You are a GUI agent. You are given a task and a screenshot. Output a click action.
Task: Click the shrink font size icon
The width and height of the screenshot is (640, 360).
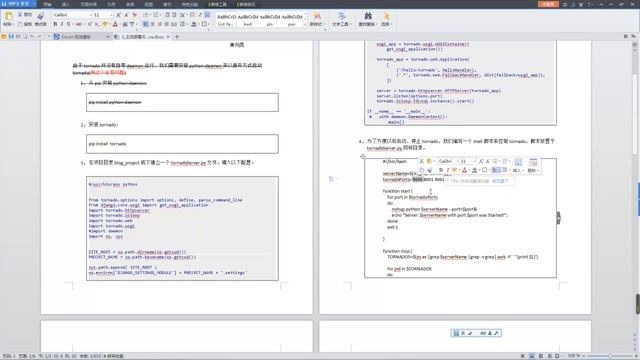(127, 15)
